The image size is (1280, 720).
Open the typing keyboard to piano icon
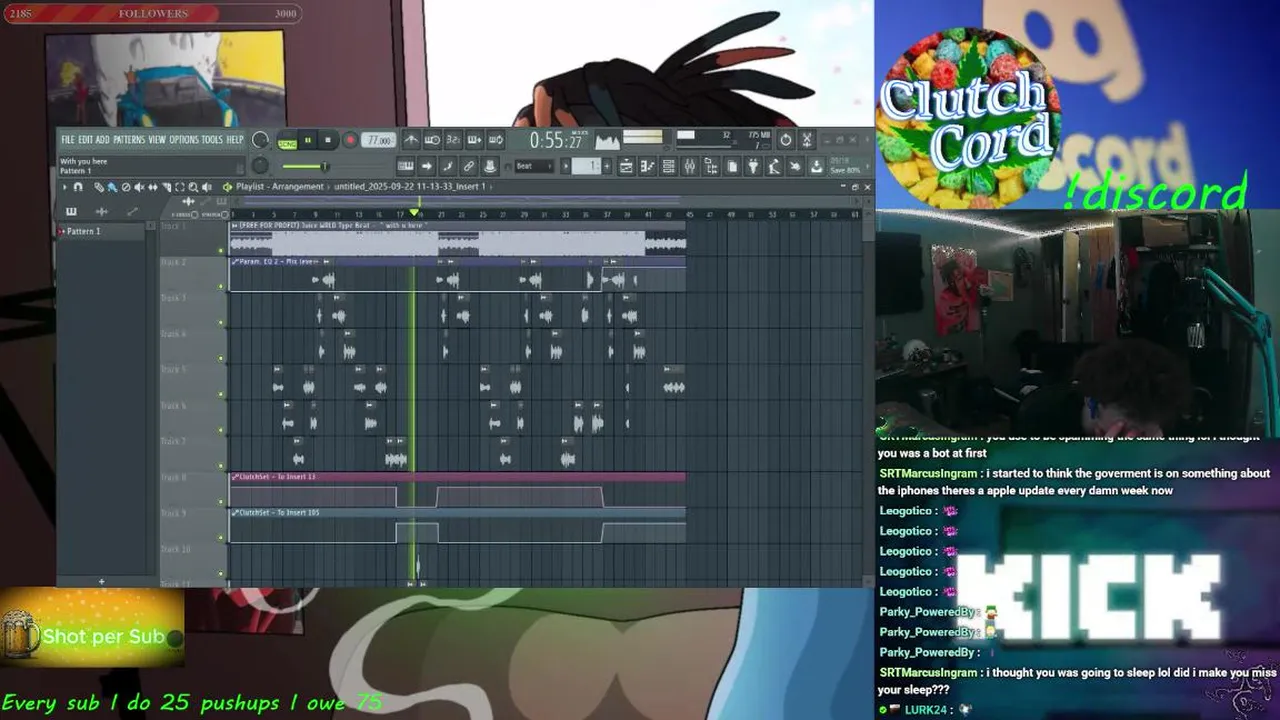point(405,166)
